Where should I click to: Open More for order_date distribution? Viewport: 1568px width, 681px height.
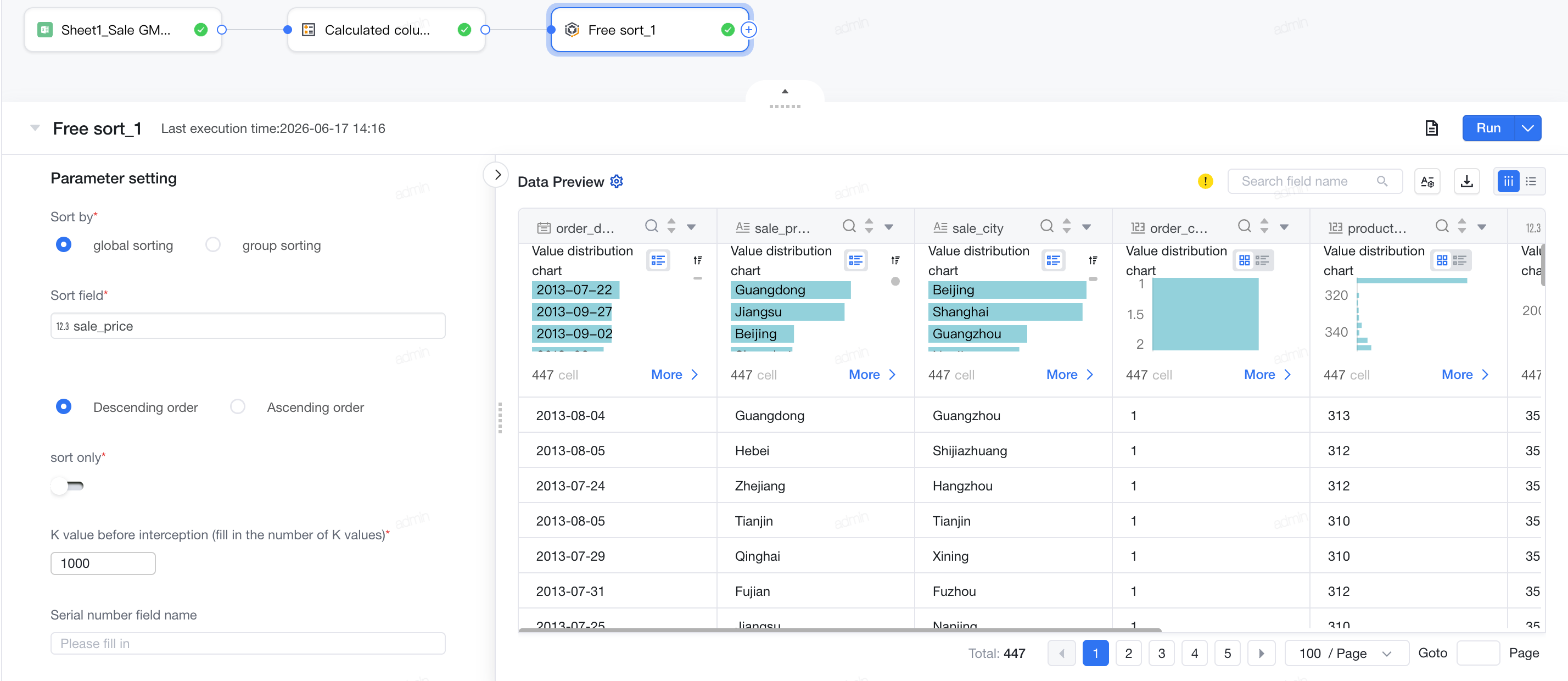pyautogui.click(x=674, y=375)
